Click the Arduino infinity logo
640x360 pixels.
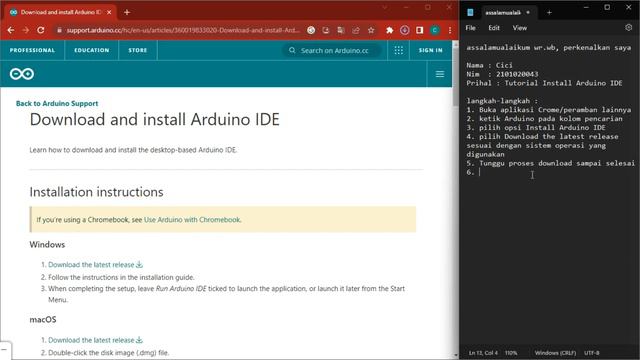tap(22, 74)
